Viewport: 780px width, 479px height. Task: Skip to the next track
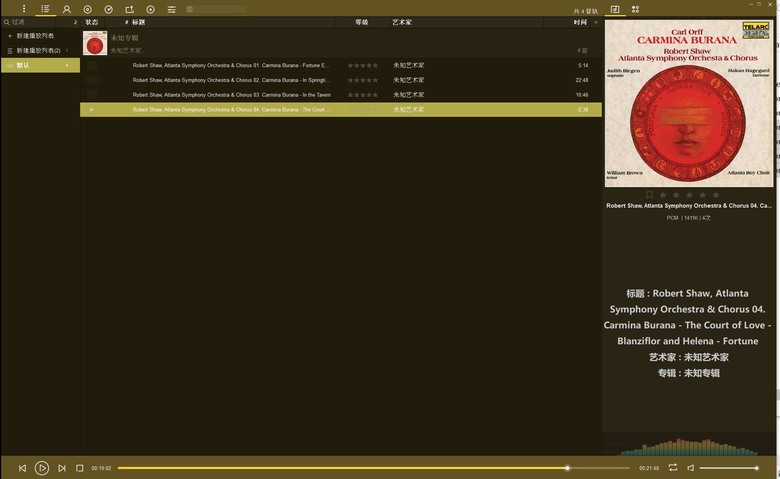pos(62,468)
